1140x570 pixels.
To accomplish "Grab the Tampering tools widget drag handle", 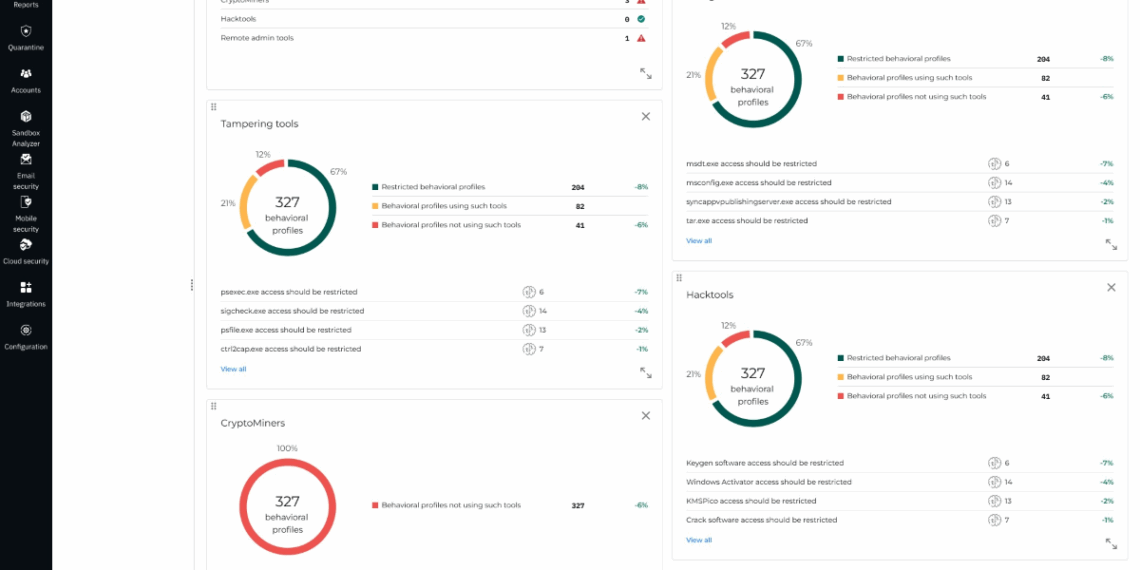I will coord(213,107).
